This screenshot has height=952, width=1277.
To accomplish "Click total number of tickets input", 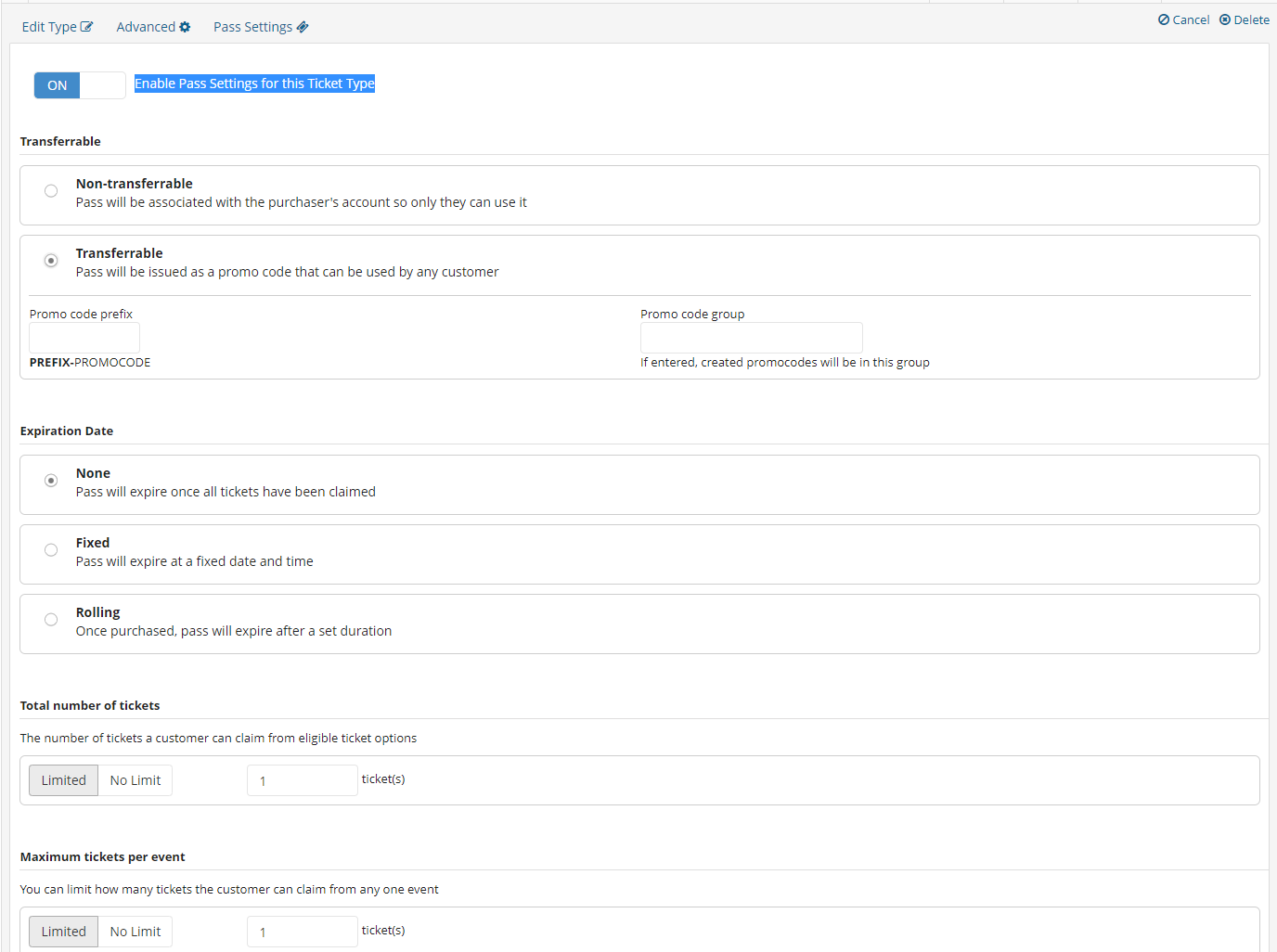I will click(303, 780).
